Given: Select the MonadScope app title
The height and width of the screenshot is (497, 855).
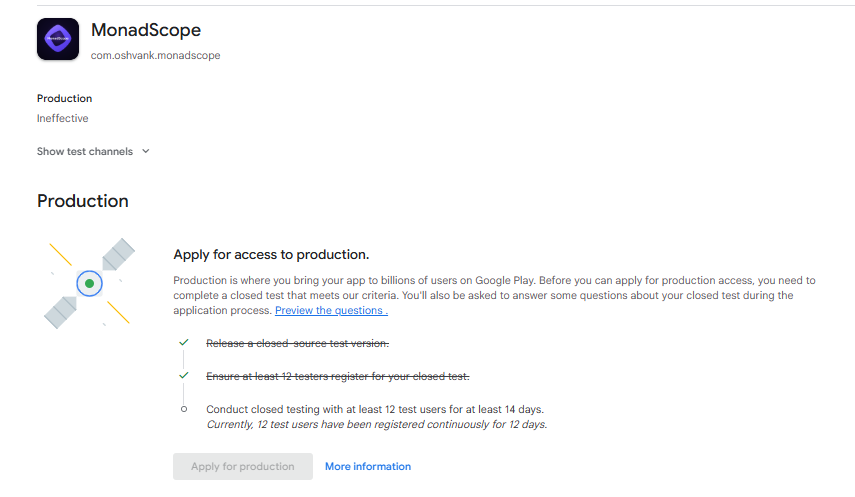Looking at the screenshot, I should pyautogui.click(x=146, y=30).
